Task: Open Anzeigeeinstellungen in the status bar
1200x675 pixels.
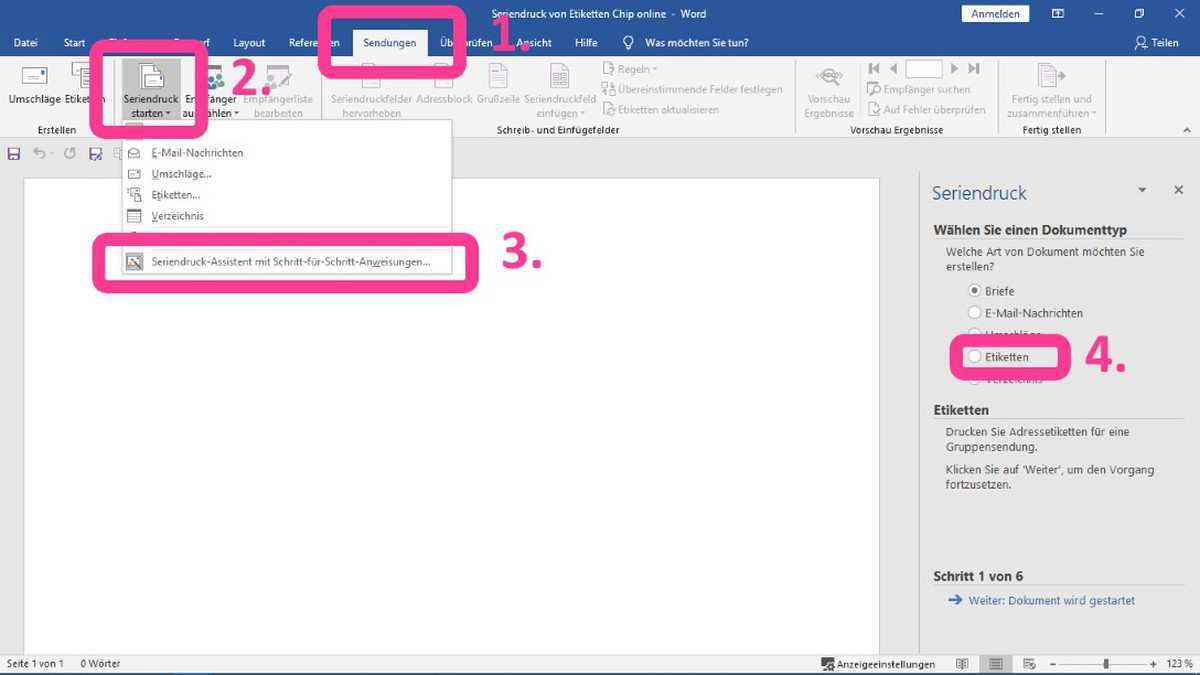Action: point(878,664)
